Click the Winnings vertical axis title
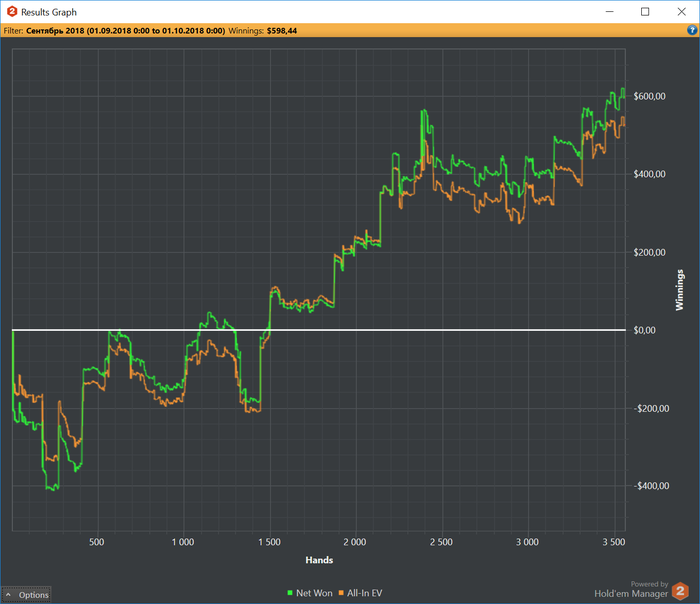Image resolution: width=700 pixels, height=604 pixels. click(x=679, y=290)
